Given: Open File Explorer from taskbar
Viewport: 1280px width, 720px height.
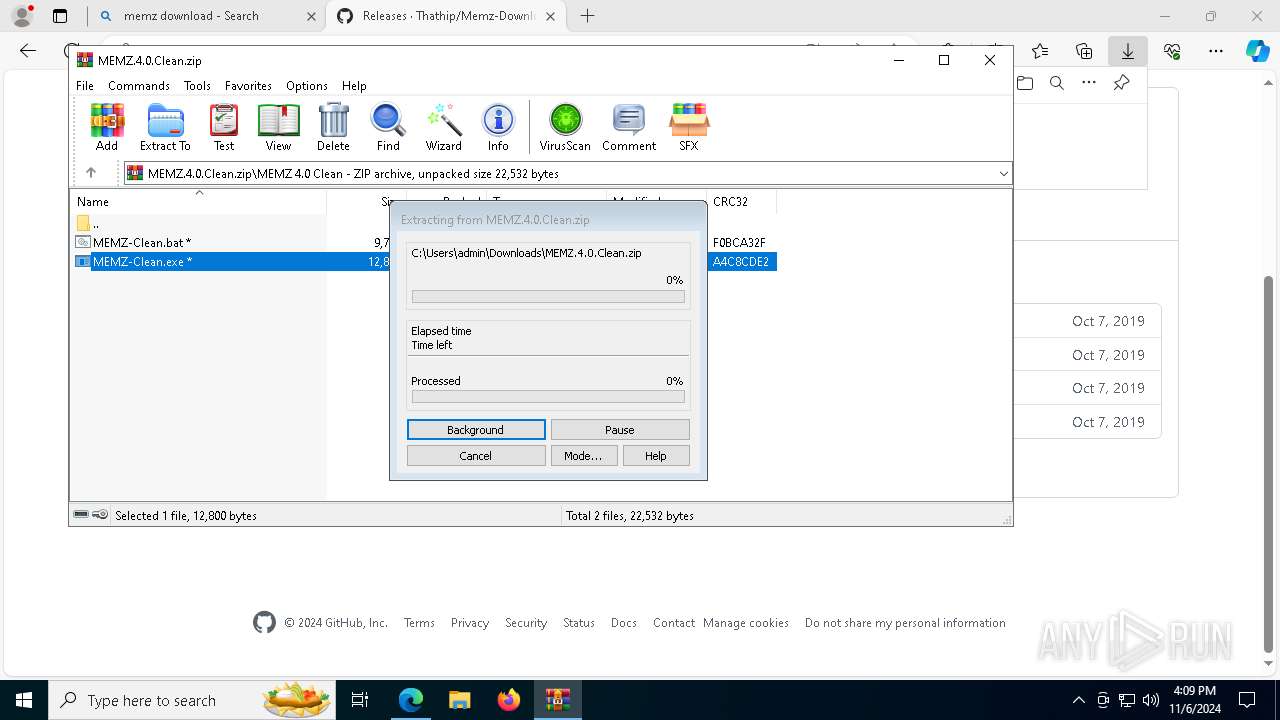Looking at the screenshot, I should point(459,700).
